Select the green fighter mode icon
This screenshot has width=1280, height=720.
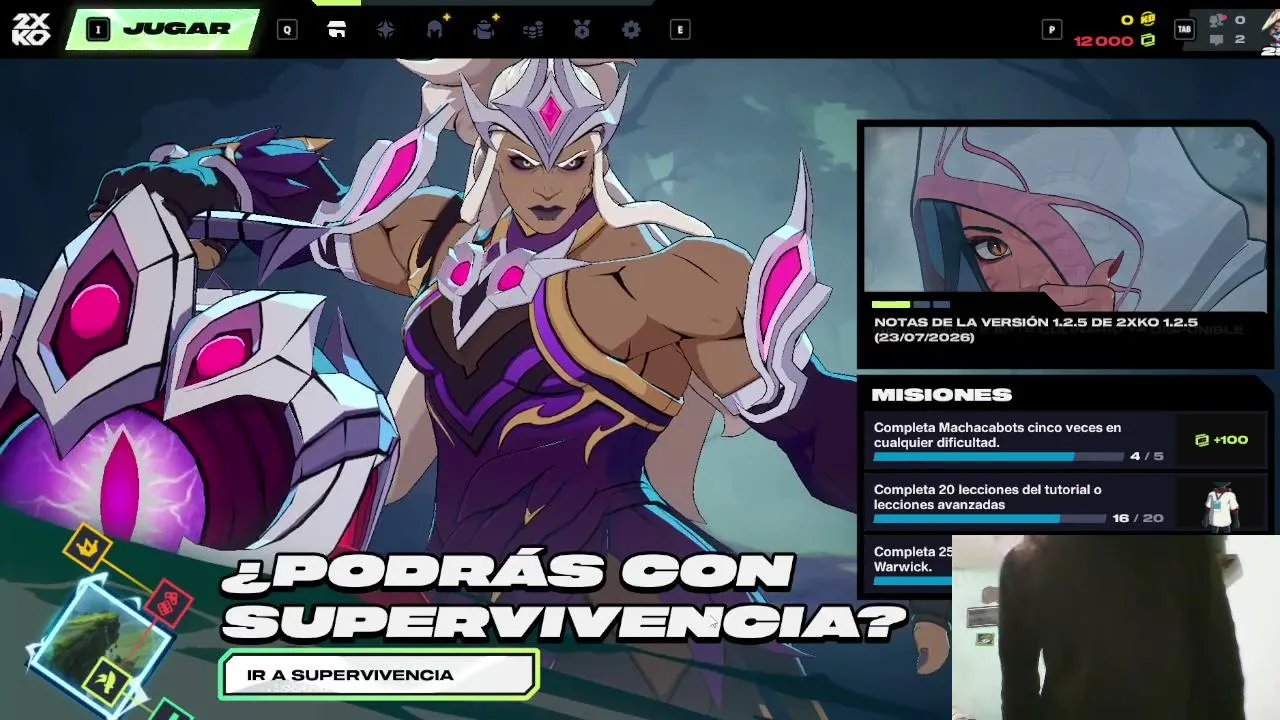point(108,681)
